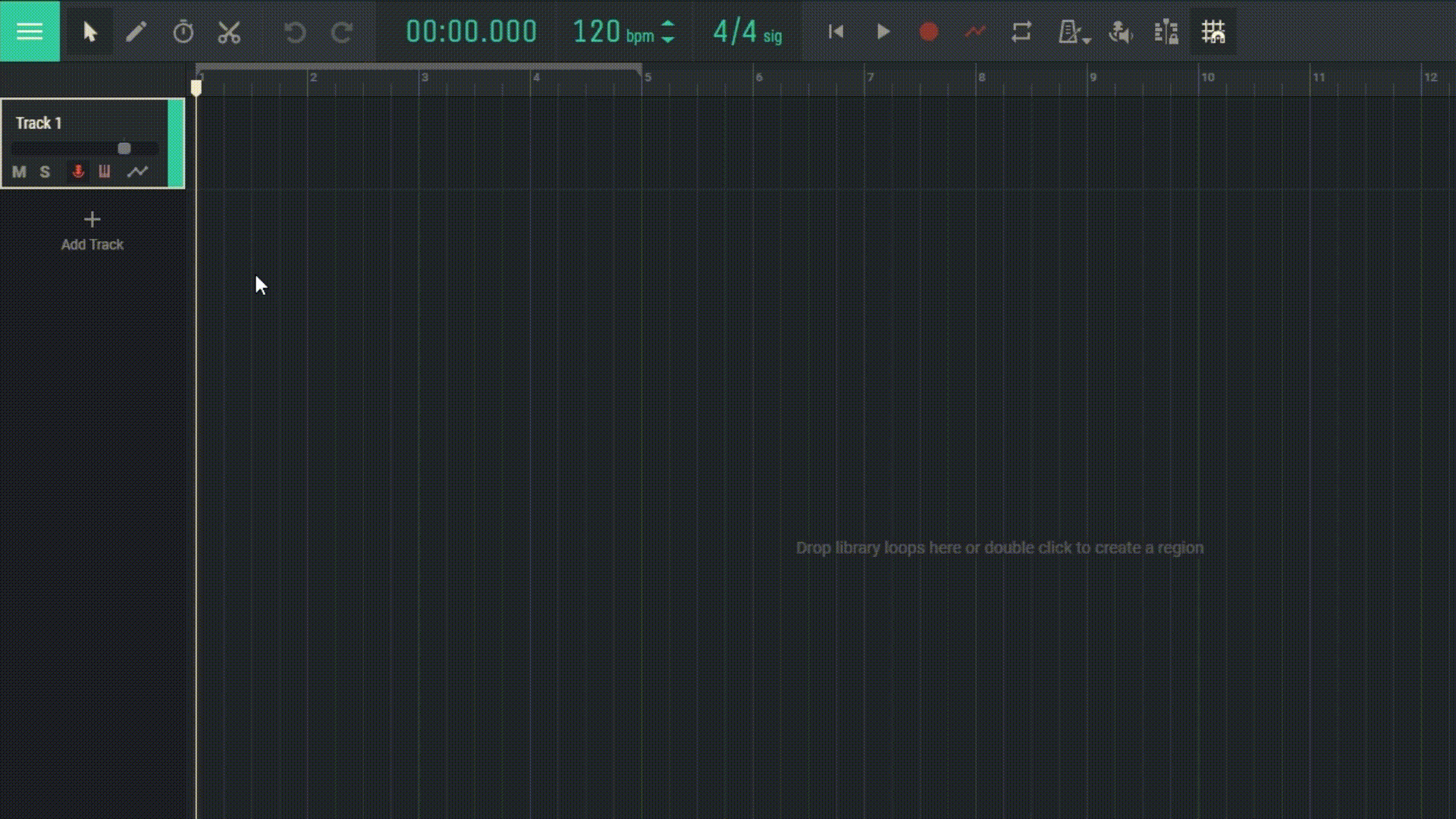Click Add Track
This screenshot has width=1456, height=819.
(92, 227)
